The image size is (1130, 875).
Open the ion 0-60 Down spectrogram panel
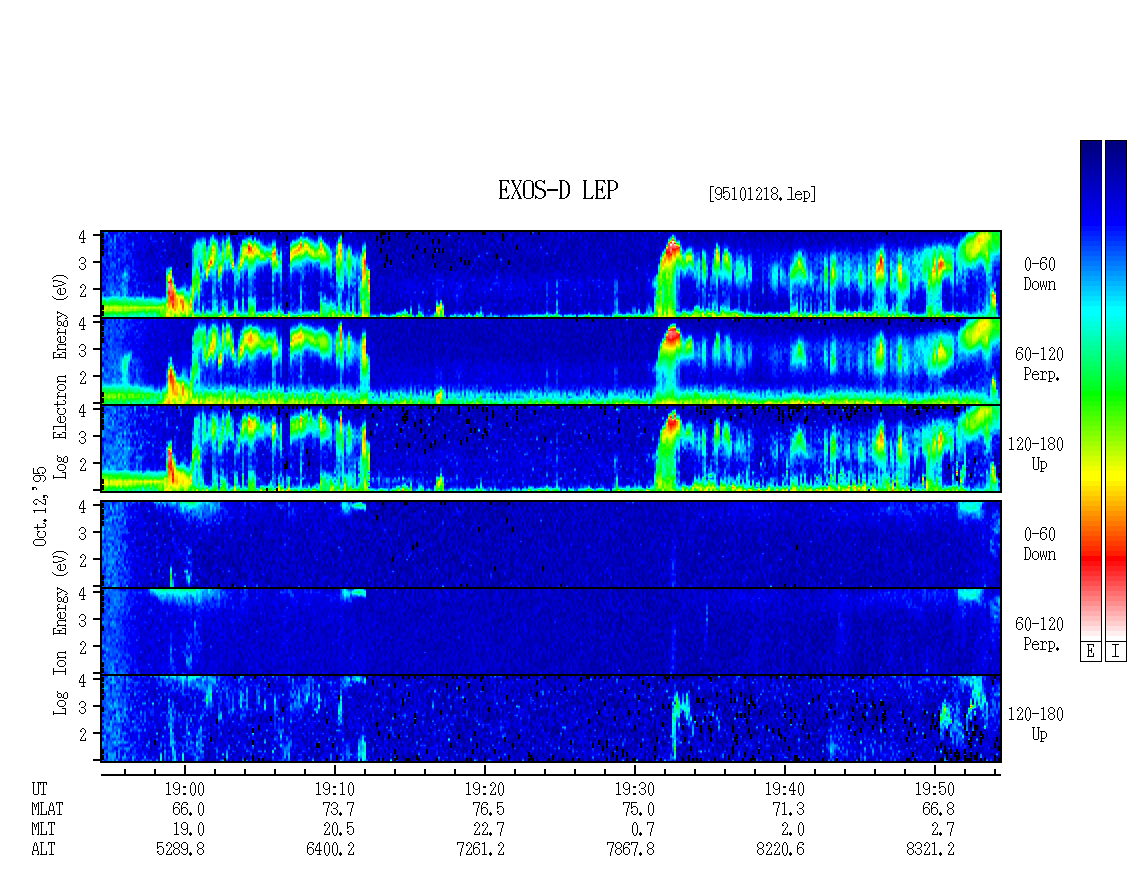point(551,544)
